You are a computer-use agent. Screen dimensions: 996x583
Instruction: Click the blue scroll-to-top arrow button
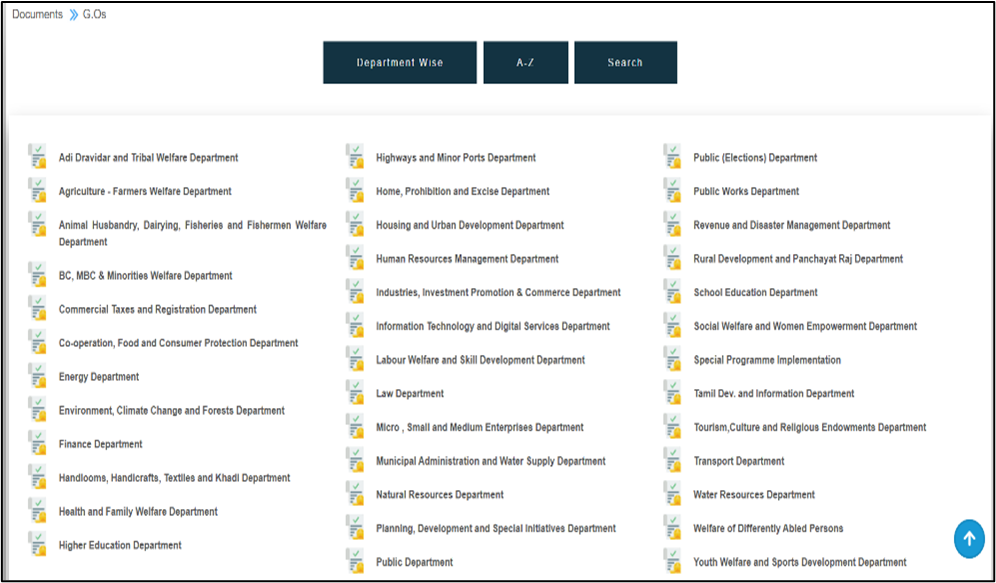[x=969, y=539]
